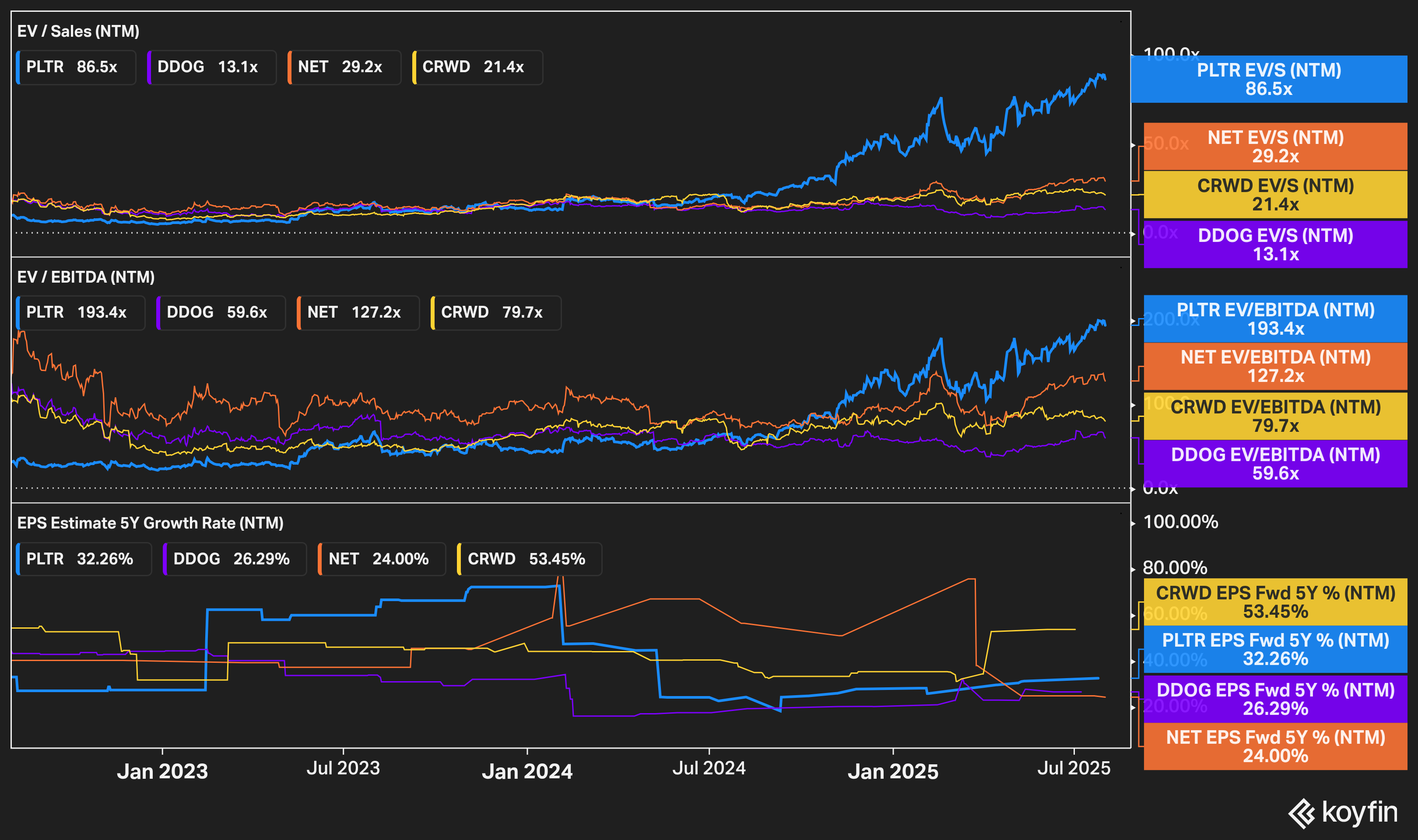This screenshot has height=840, width=1418.
Task: Click PLTR 193.4x chip in EV/EBITDA panel
Action: tap(81, 312)
